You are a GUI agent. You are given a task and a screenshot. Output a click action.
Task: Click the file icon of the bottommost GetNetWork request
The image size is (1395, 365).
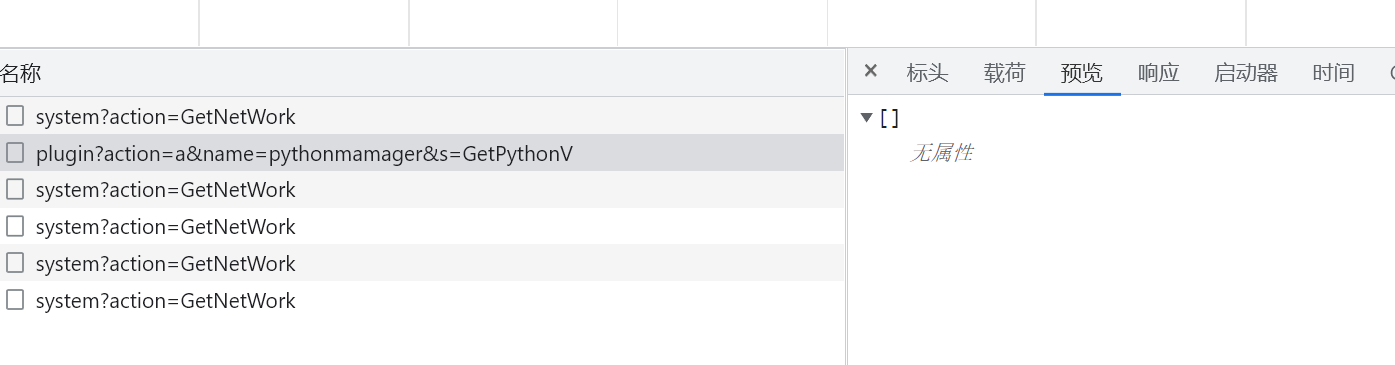click(x=15, y=300)
